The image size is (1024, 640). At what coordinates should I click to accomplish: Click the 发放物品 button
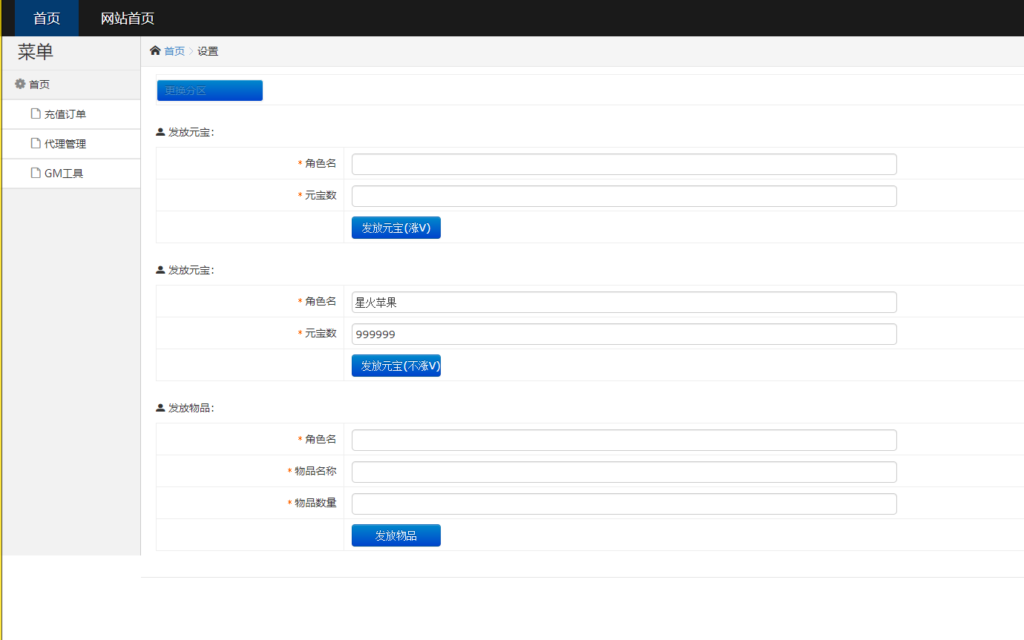(396, 536)
